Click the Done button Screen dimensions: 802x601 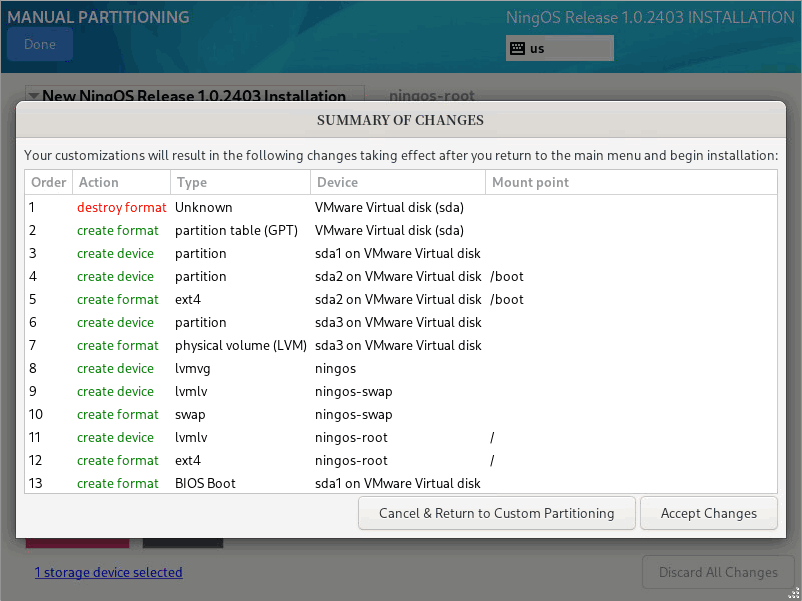point(40,44)
